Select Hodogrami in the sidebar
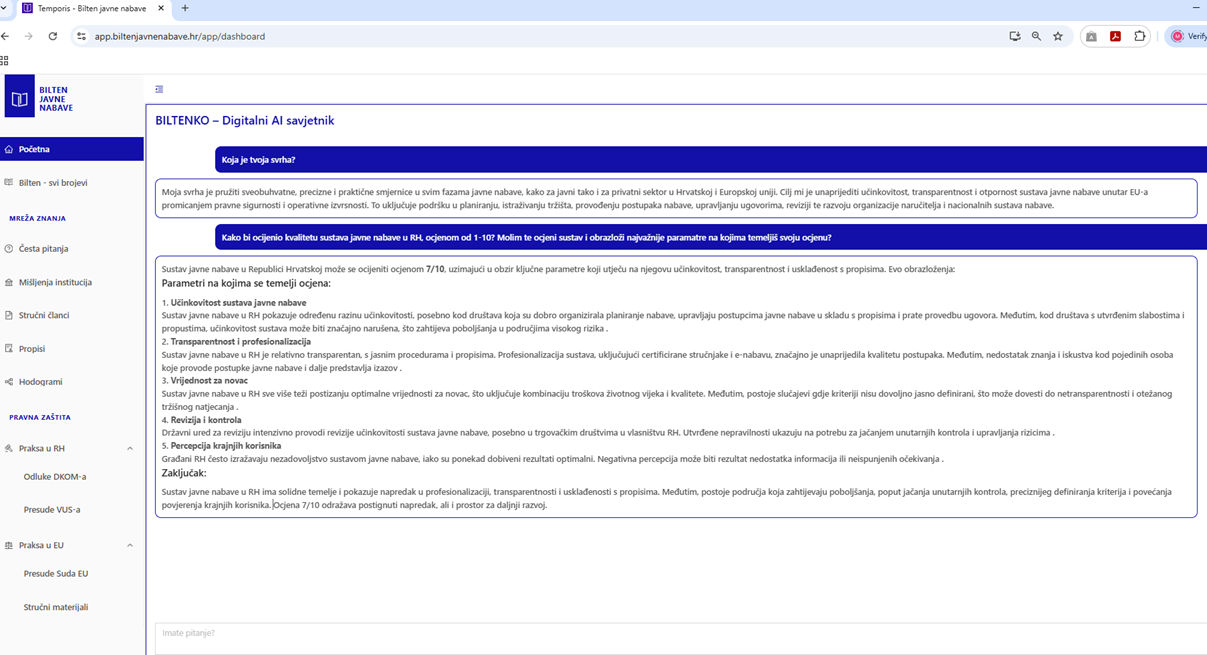The height and width of the screenshot is (655, 1207). 40,382
